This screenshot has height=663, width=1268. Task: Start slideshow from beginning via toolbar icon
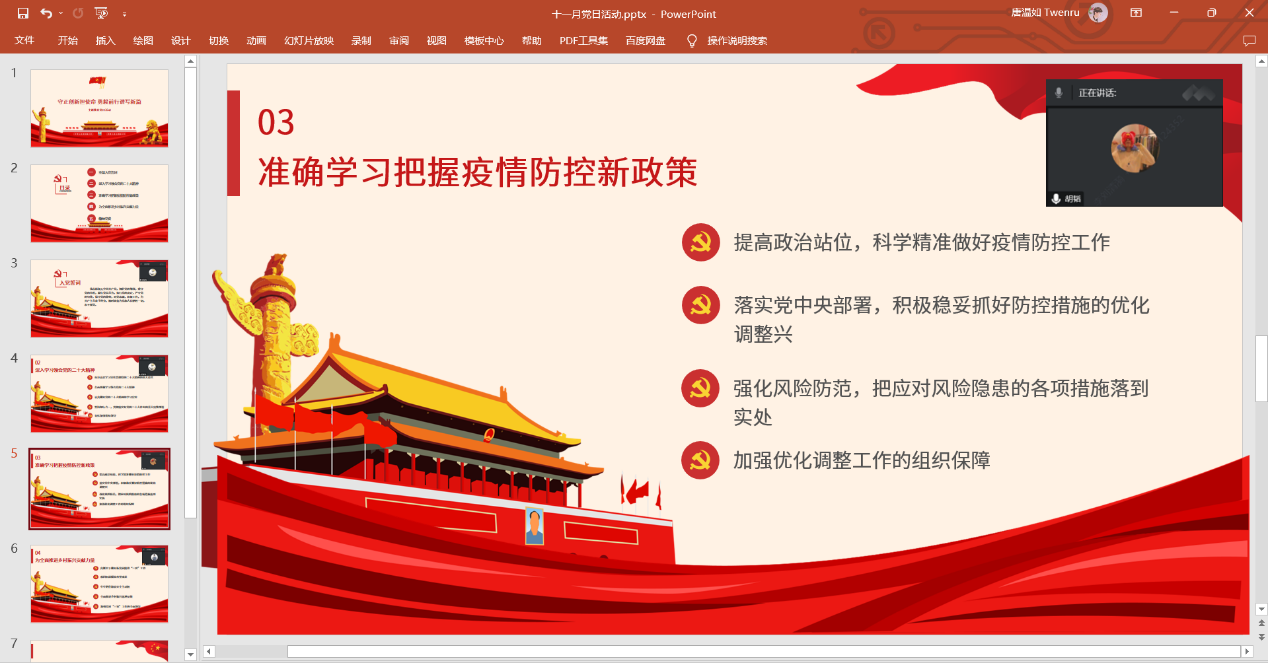(x=101, y=14)
